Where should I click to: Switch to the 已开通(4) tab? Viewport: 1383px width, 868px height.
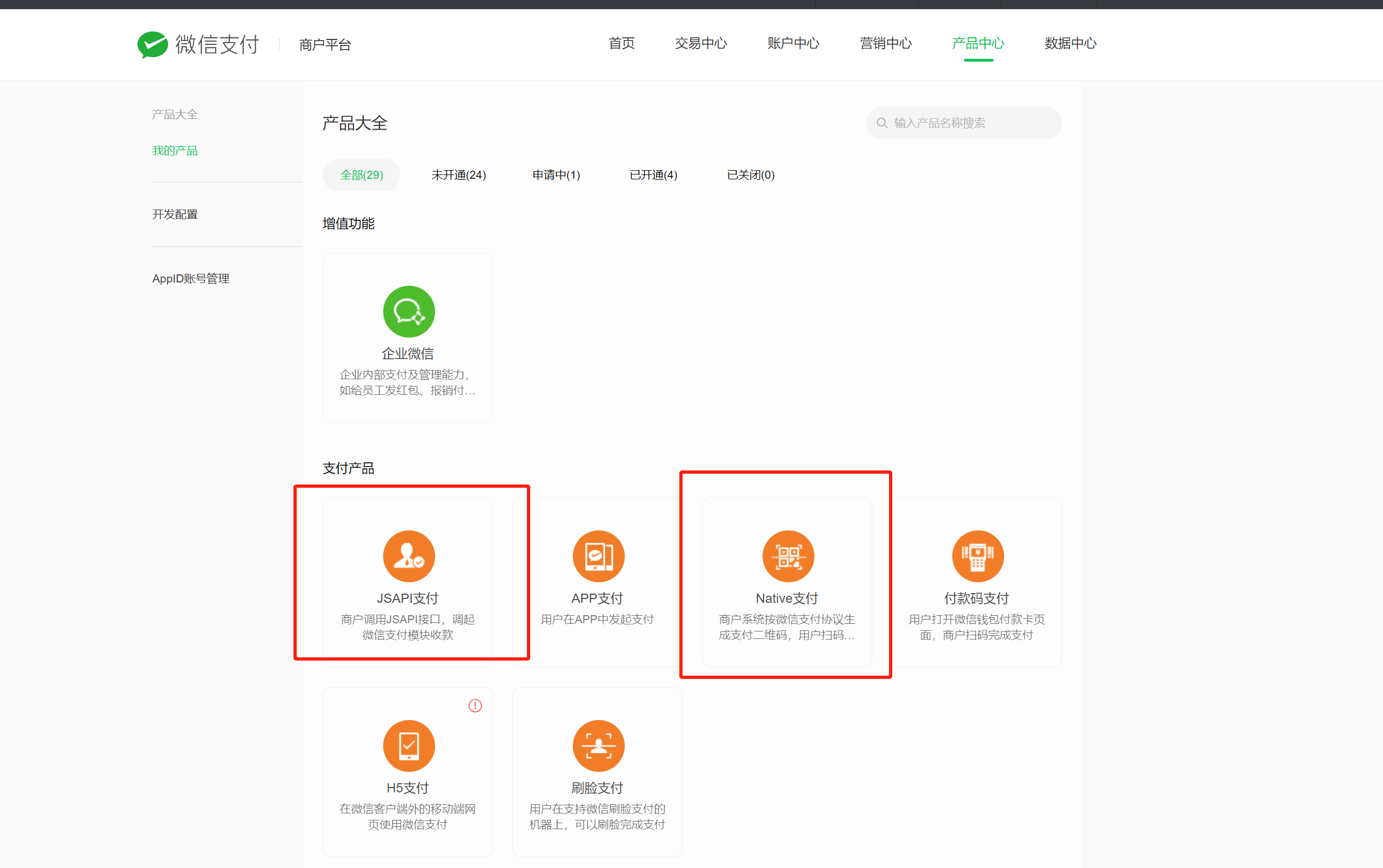653,174
